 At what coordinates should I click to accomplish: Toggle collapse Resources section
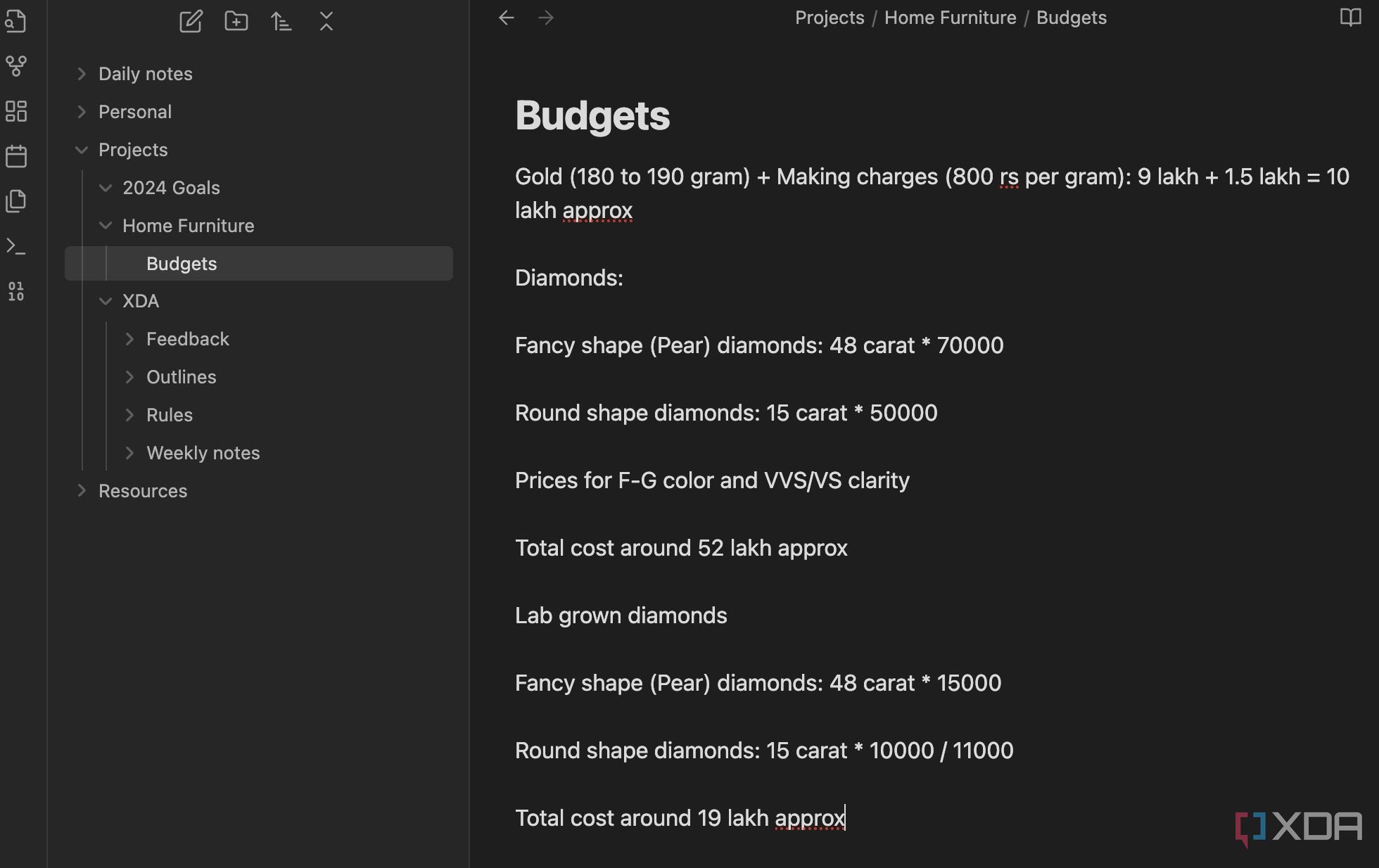pyautogui.click(x=80, y=491)
